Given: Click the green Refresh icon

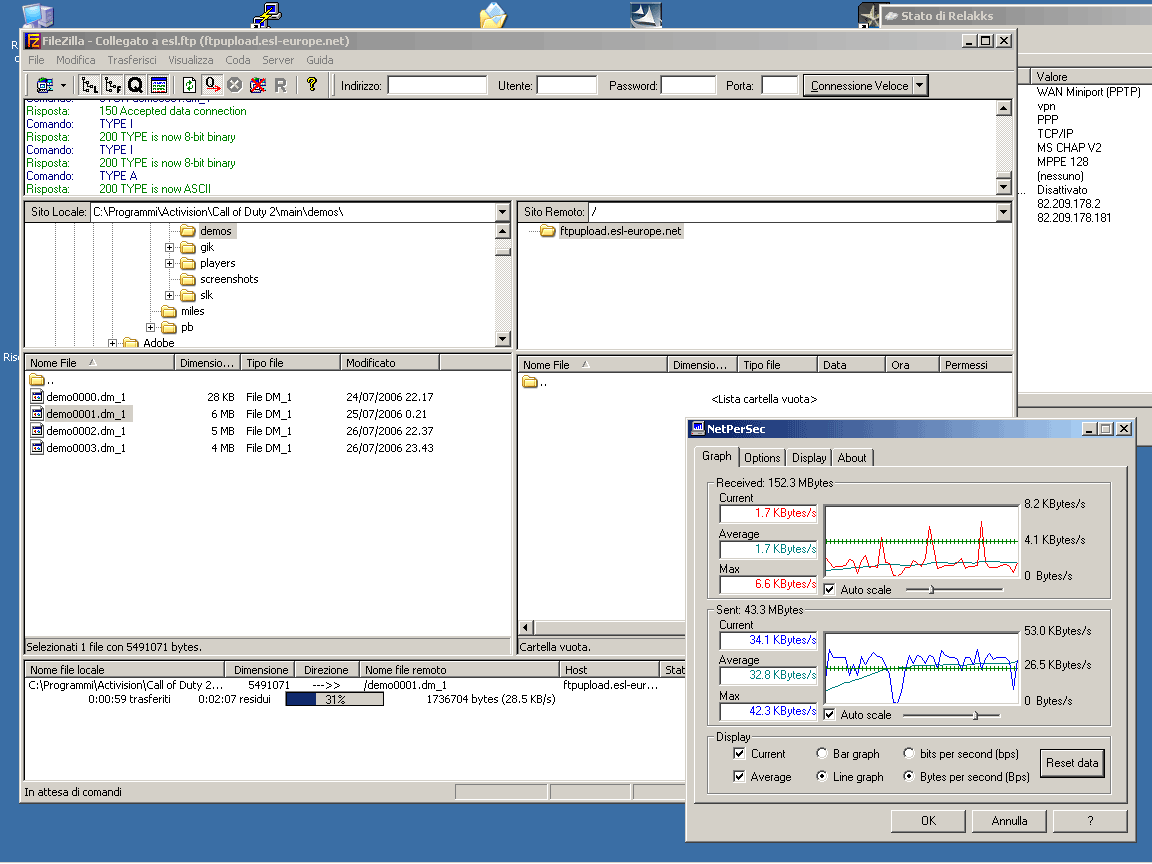Looking at the screenshot, I should [189, 85].
